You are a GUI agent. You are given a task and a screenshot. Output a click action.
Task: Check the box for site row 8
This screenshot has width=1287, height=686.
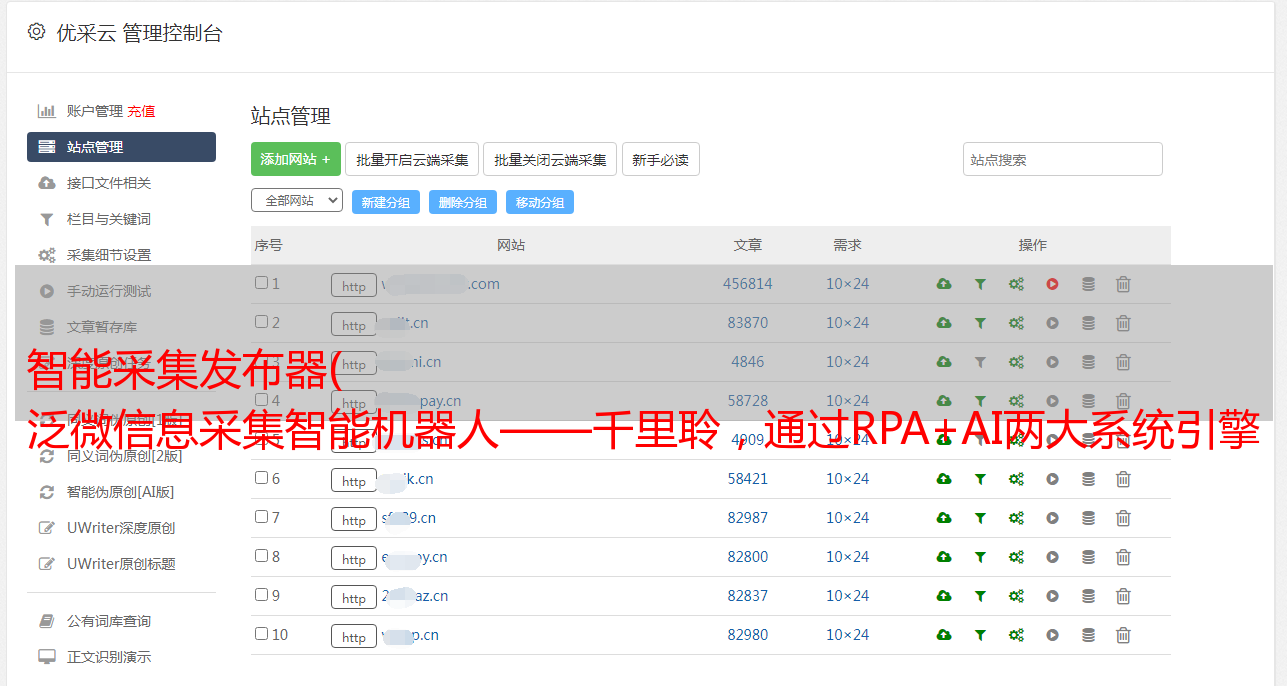261,556
